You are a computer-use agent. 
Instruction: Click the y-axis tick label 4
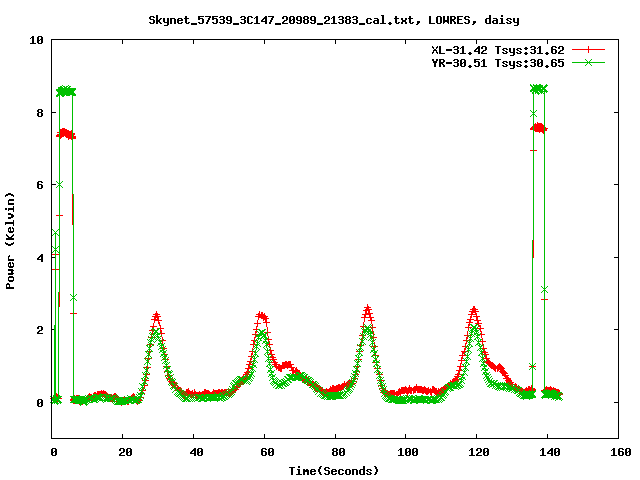coord(40,258)
